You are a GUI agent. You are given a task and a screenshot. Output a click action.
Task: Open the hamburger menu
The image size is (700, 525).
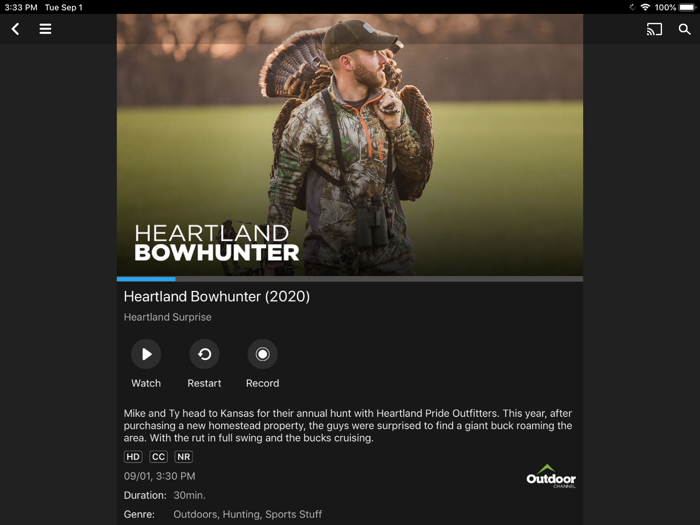(x=45, y=29)
